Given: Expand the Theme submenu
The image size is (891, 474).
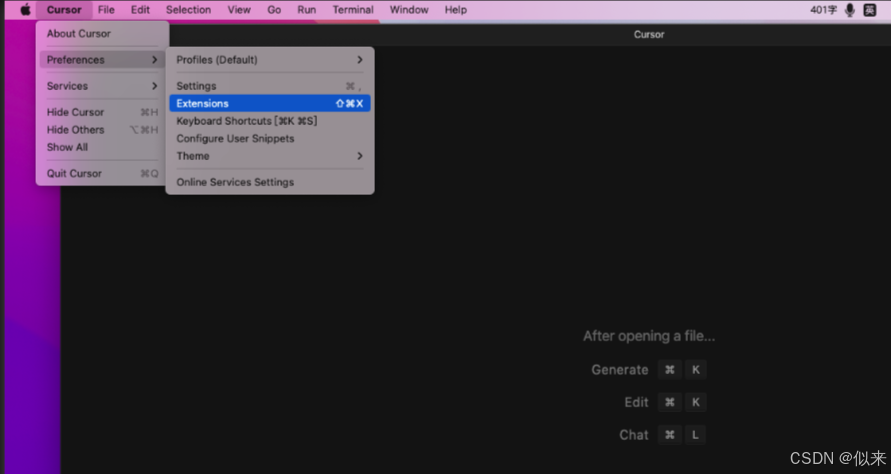Looking at the screenshot, I should tap(270, 156).
